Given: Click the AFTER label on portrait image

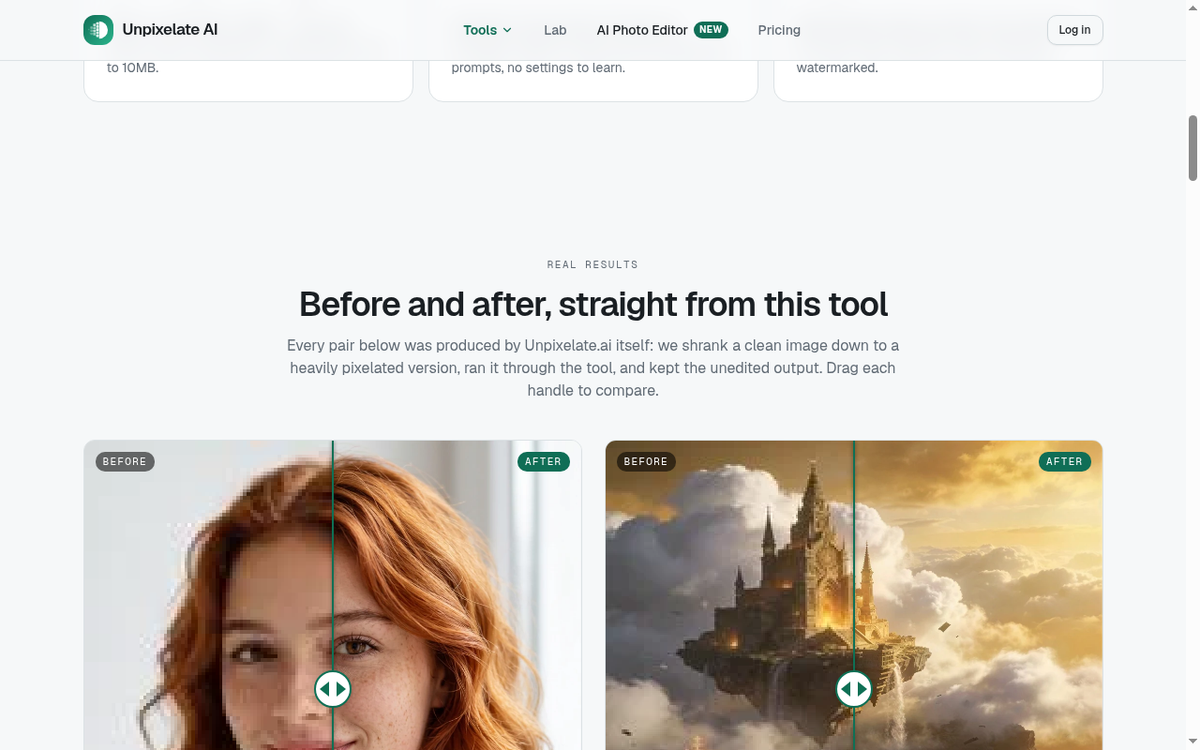Looking at the screenshot, I should pos(544,461).
